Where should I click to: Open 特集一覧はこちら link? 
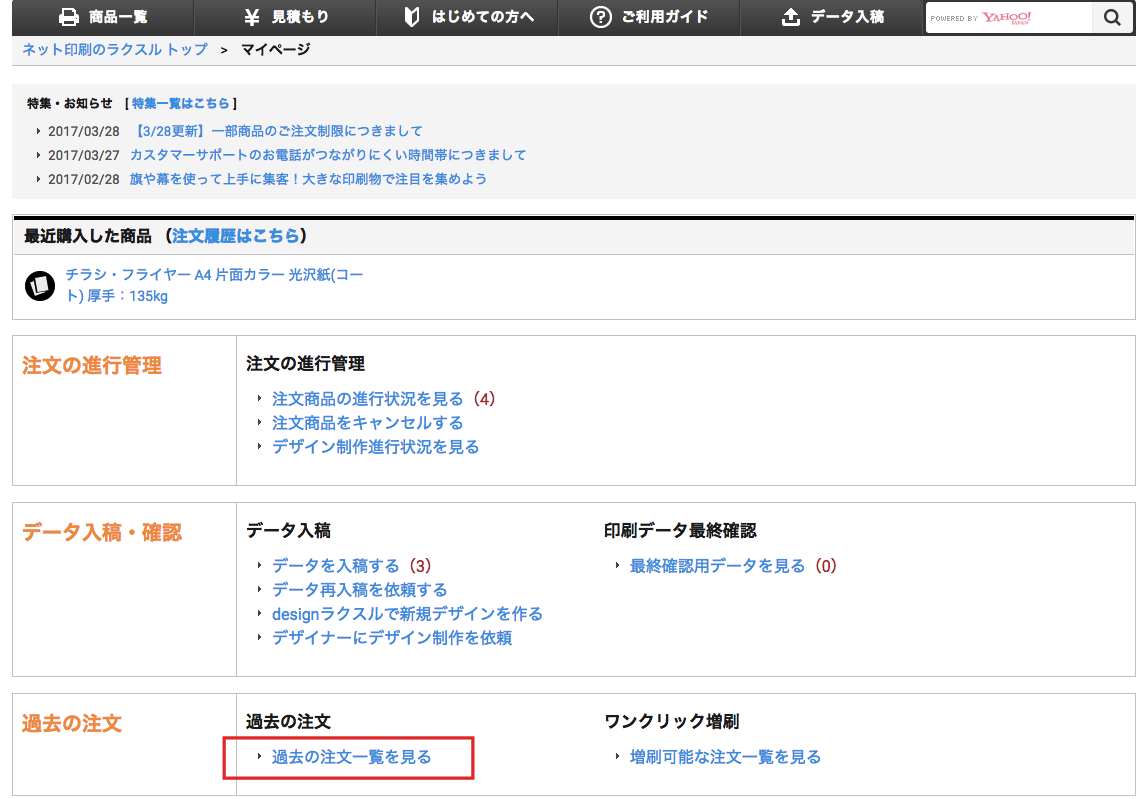(x=180, y=103)
